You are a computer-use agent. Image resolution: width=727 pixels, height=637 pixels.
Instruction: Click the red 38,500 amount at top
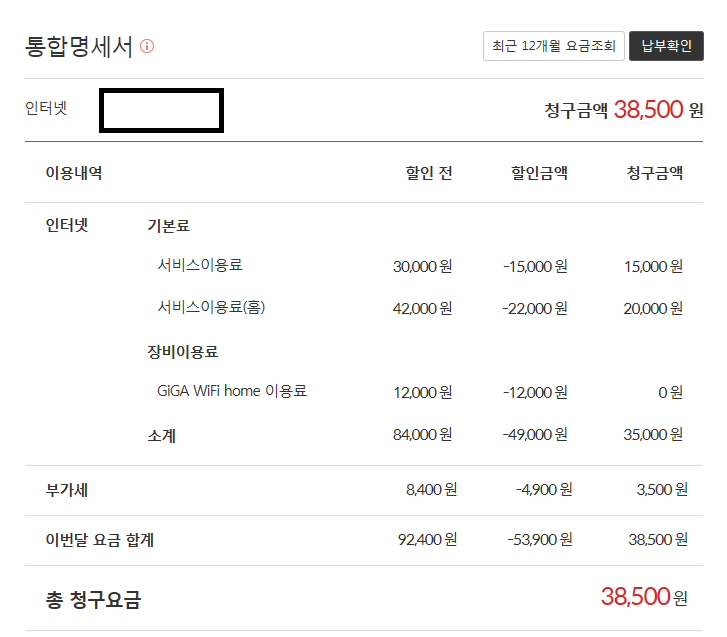[x=648, y=110]
